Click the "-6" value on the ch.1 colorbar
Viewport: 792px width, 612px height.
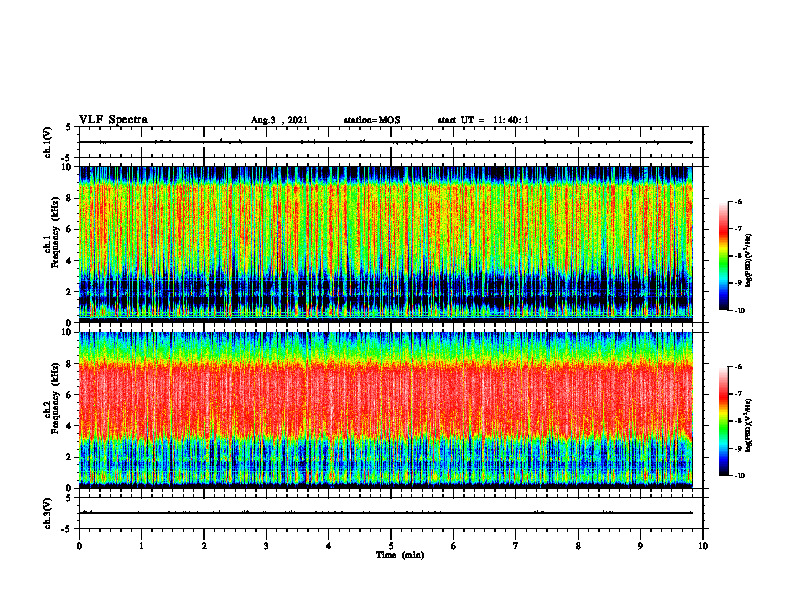point(738,201)
